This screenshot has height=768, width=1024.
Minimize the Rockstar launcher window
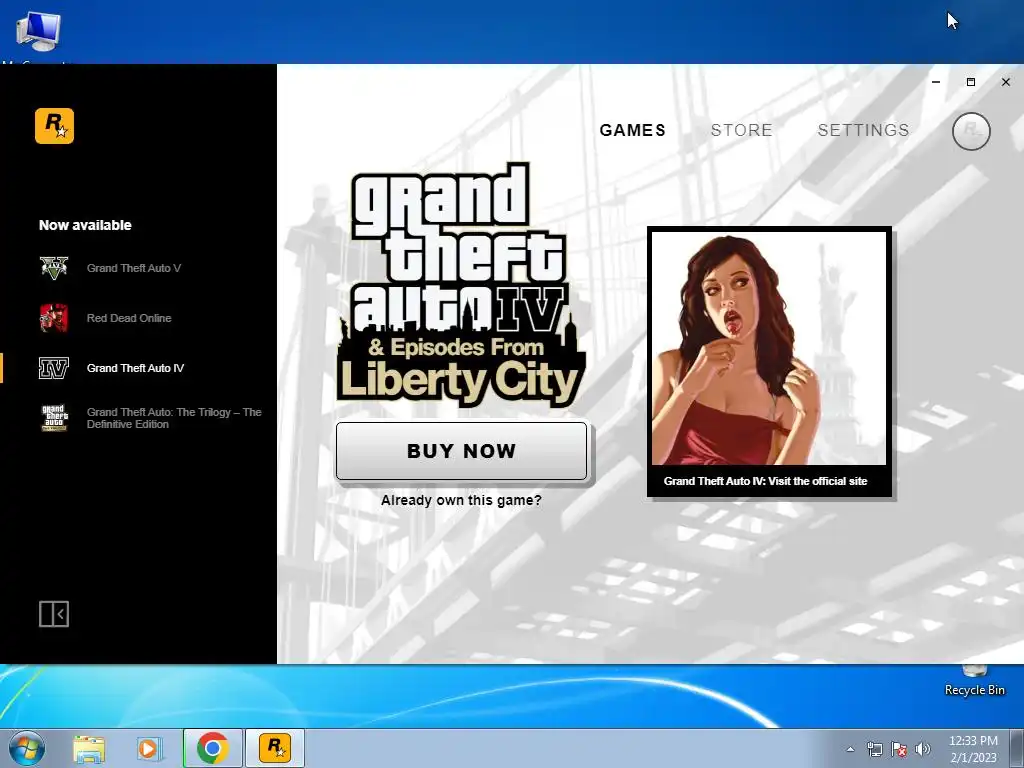(x=936, y=82)
